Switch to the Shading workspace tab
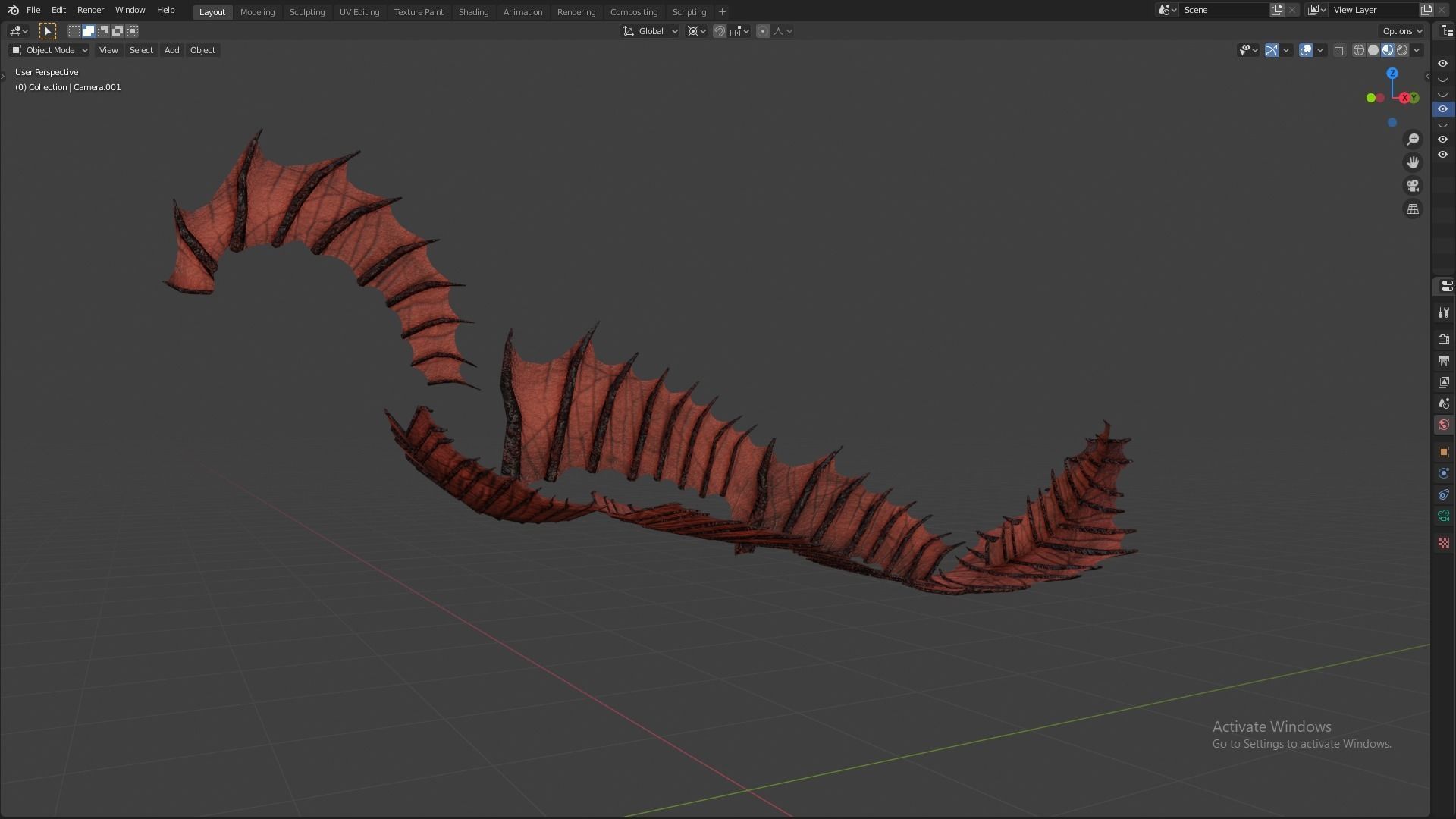1456x819 pixels. tap(473, 11)
